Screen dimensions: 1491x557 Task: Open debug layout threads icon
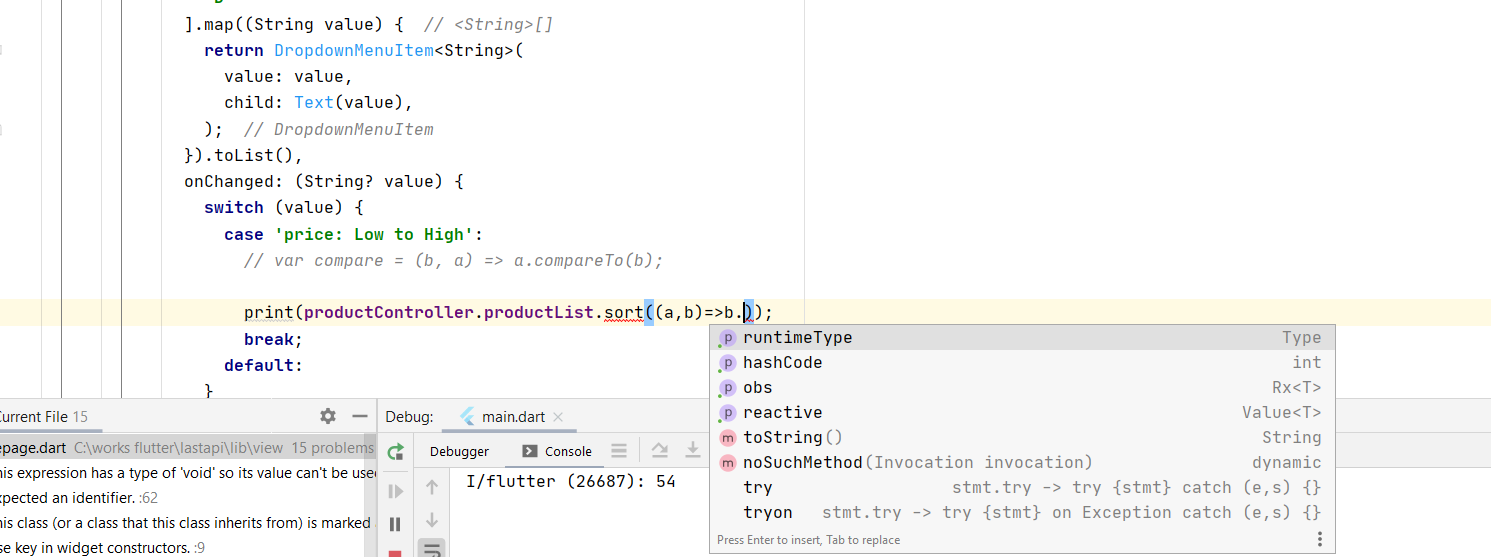pyautogui.click(x=619, y=451)
